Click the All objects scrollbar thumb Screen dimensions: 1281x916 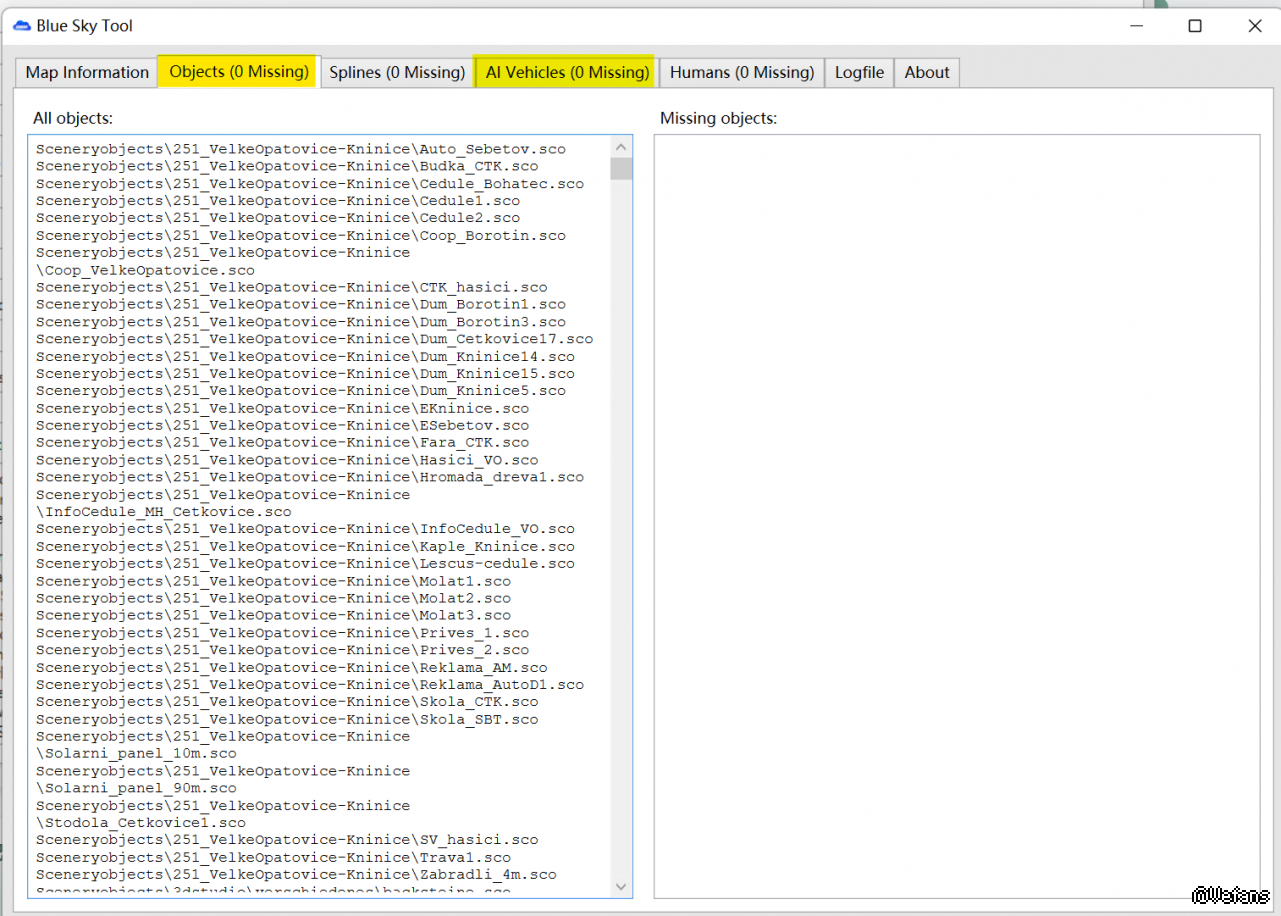(x=621, y=168)
